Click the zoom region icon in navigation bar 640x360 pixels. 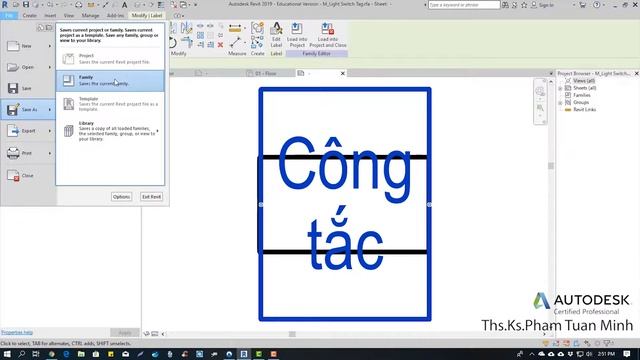coord(540,108)
